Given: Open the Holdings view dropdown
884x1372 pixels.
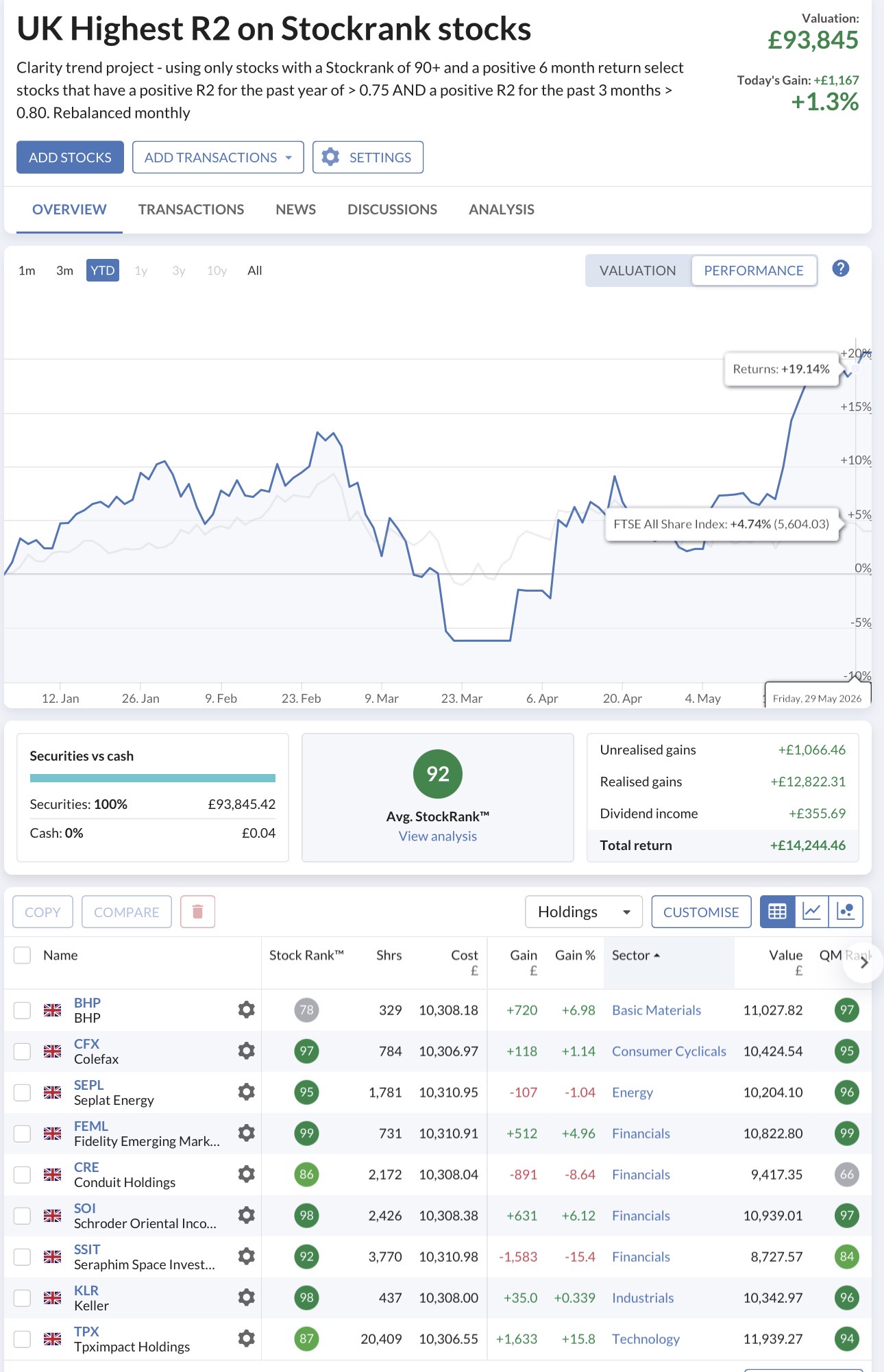Looking at the screenshot, I should point(584,912).
